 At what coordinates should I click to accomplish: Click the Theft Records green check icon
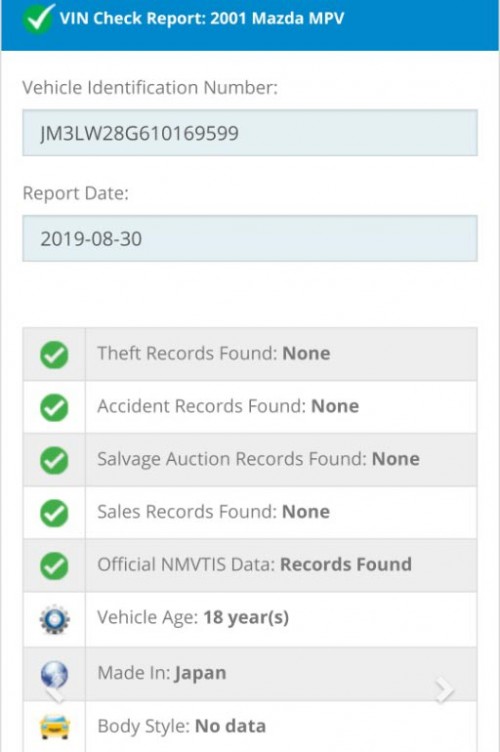point(54,355)
